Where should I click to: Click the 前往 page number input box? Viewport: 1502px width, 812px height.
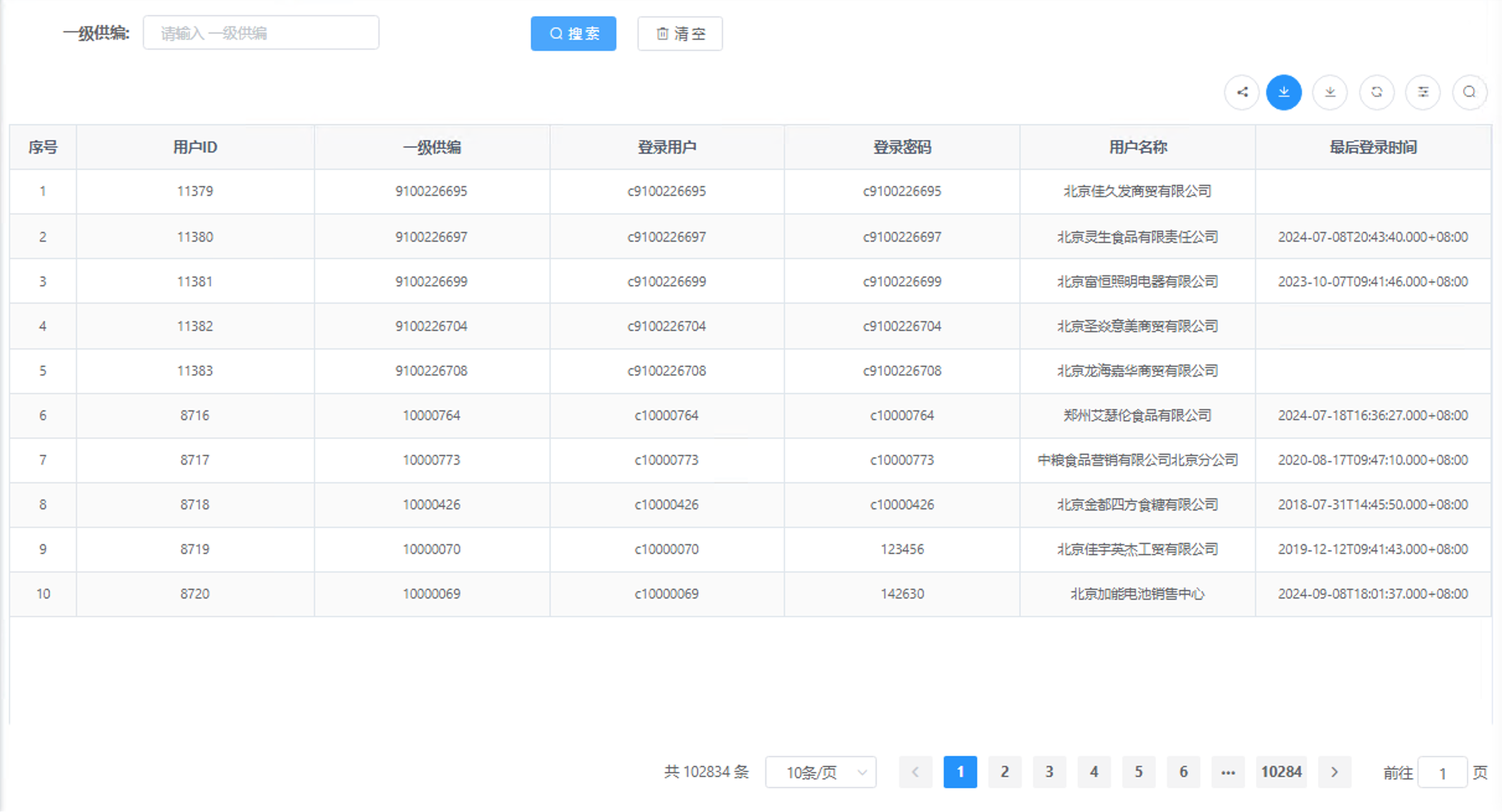(x=1442, y=773)
